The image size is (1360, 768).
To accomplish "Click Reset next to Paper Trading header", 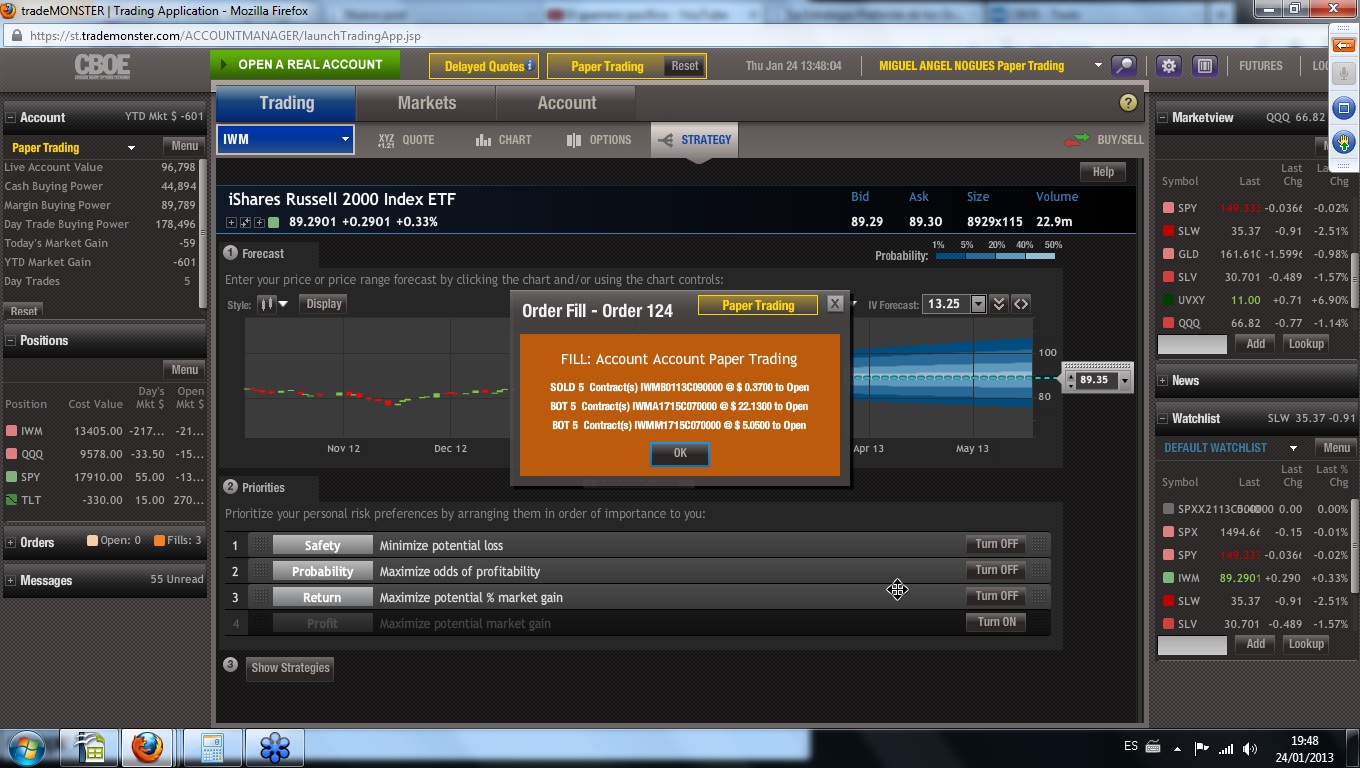I will point(685,66).
